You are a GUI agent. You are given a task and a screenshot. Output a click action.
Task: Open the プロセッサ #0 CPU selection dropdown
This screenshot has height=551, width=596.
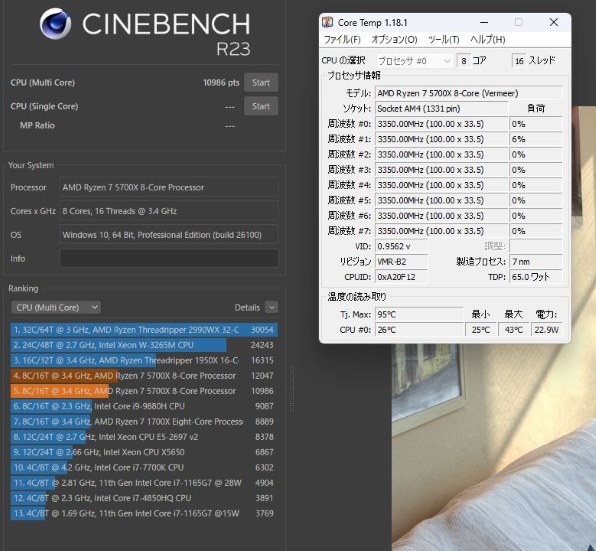point(414,61)
